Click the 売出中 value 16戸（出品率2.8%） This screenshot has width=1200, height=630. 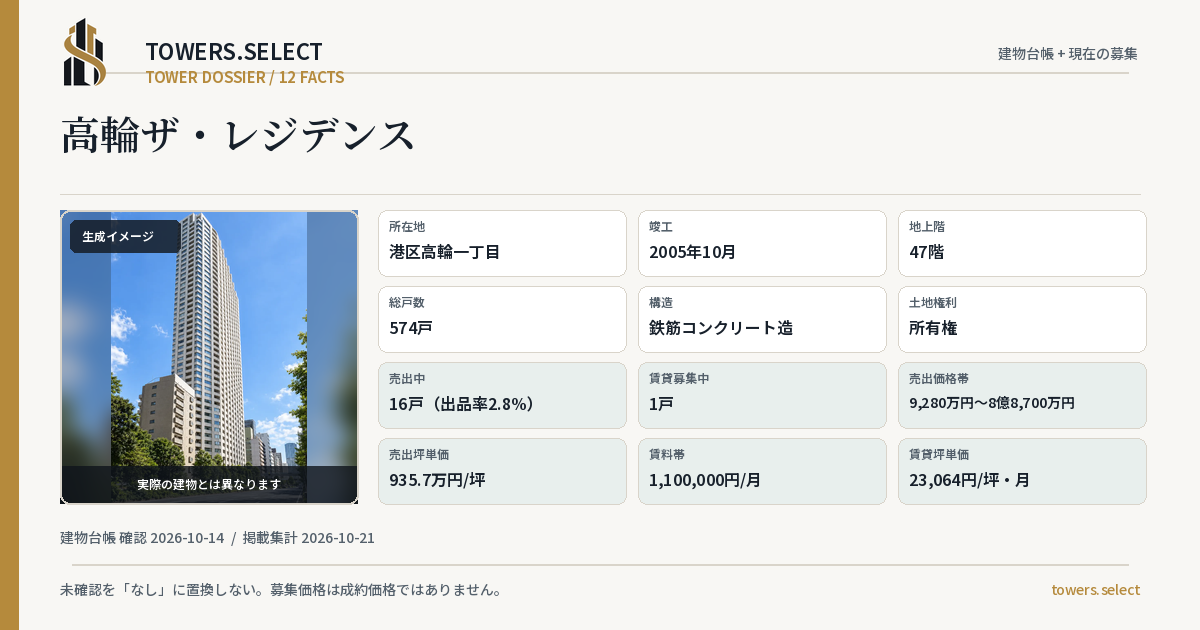coord(467,404)
